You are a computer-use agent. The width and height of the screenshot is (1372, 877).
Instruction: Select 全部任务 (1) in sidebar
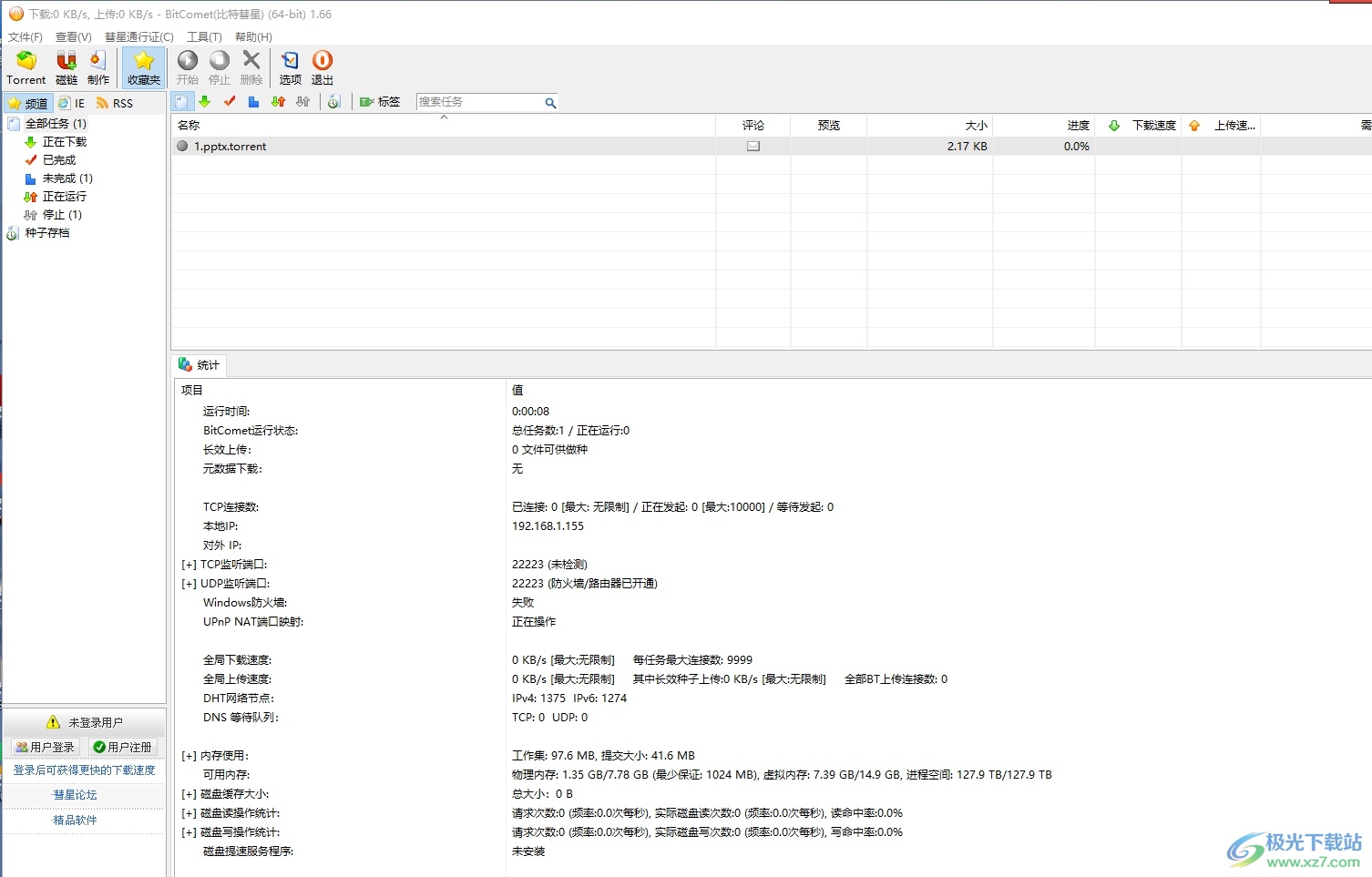(x=56, y=123)
